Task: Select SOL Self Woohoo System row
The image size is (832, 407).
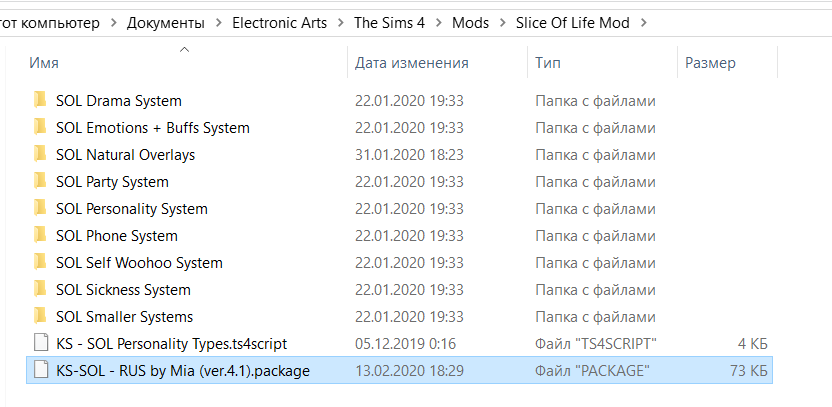Action: (399, 263)
